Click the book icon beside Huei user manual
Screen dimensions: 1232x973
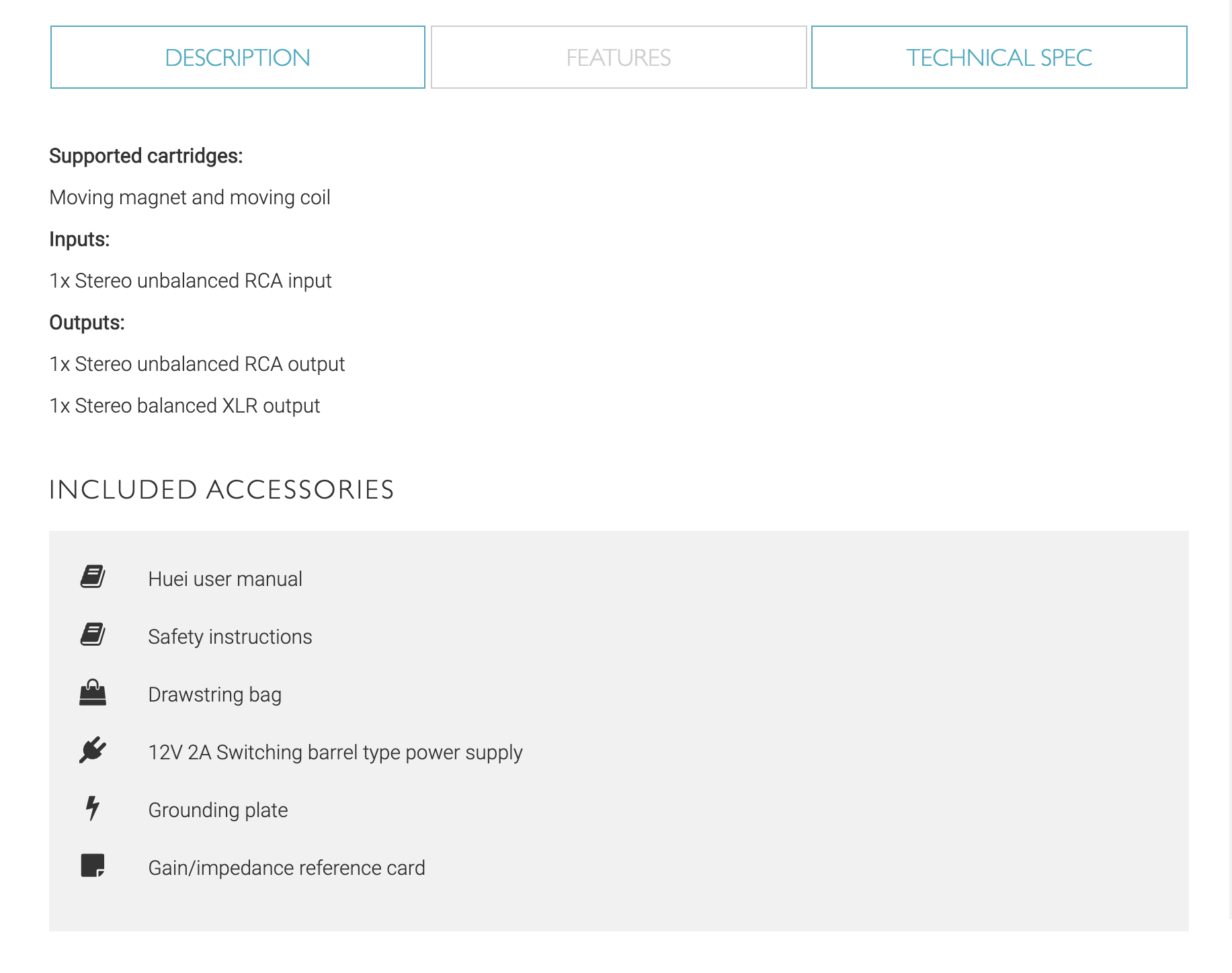93,577
